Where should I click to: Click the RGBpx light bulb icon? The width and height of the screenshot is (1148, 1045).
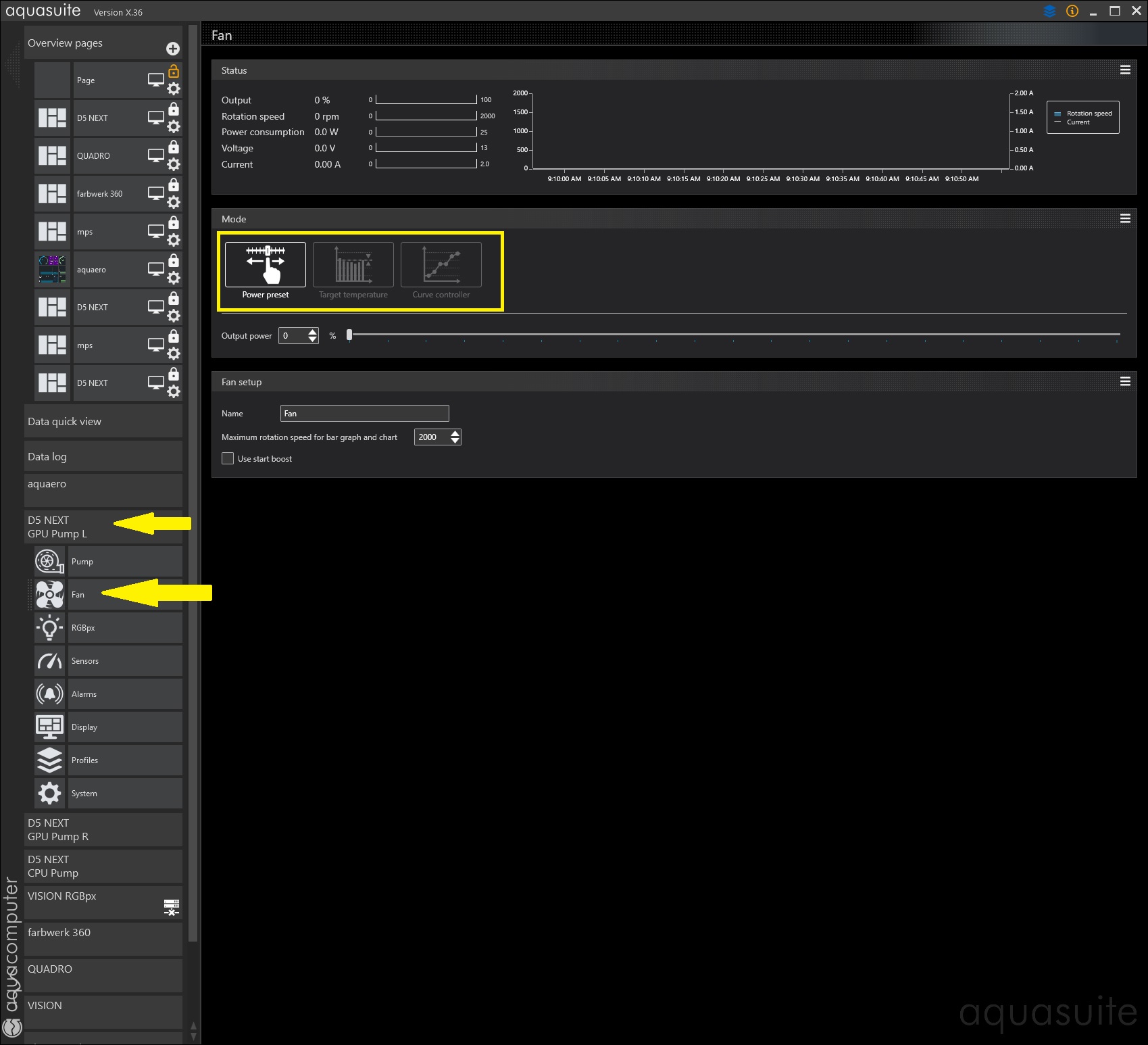pos(49,628)
